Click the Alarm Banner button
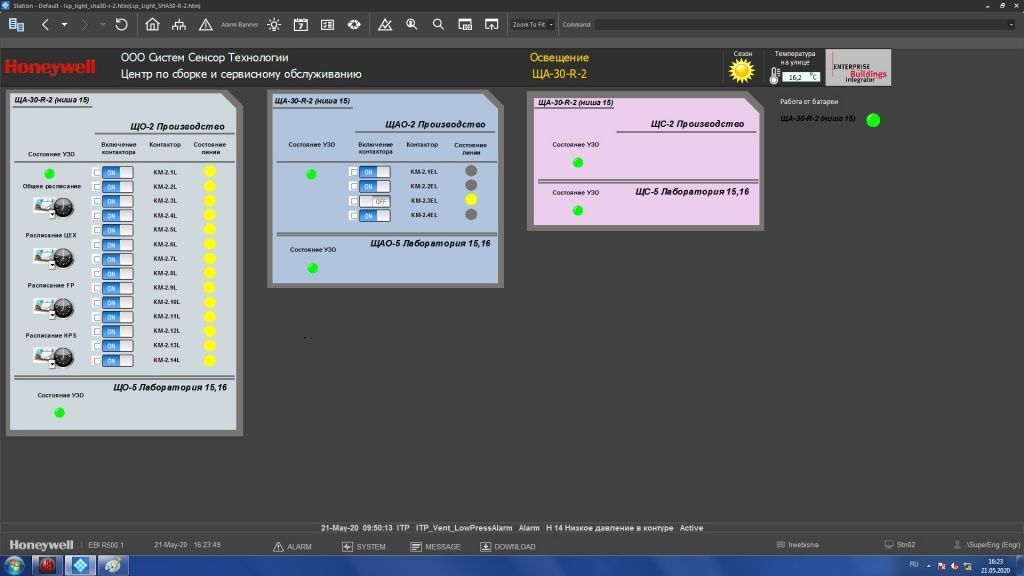The height and width of the screenshot is (576, 1024). pos(239,24)
